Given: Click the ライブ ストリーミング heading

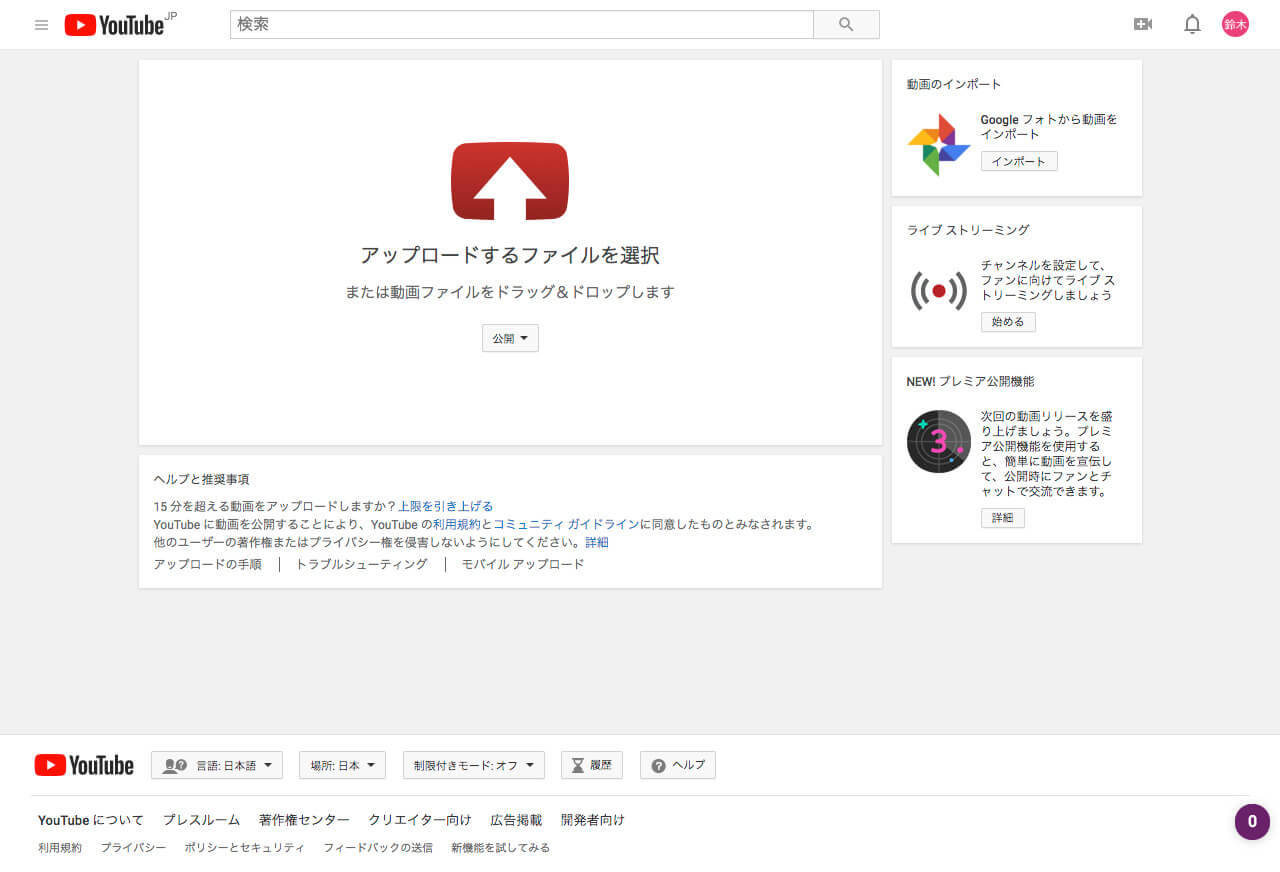Looking at the screenshot, I should coord(968,230).
